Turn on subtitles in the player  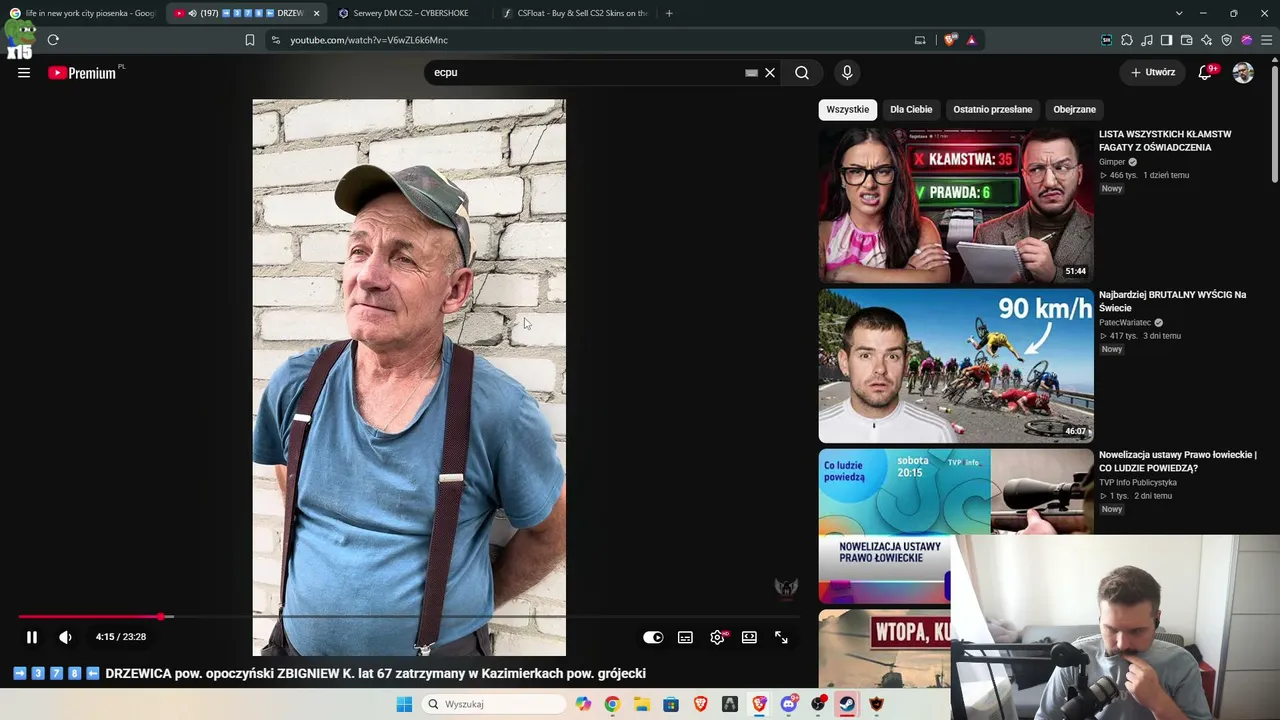tap(685, 637)
